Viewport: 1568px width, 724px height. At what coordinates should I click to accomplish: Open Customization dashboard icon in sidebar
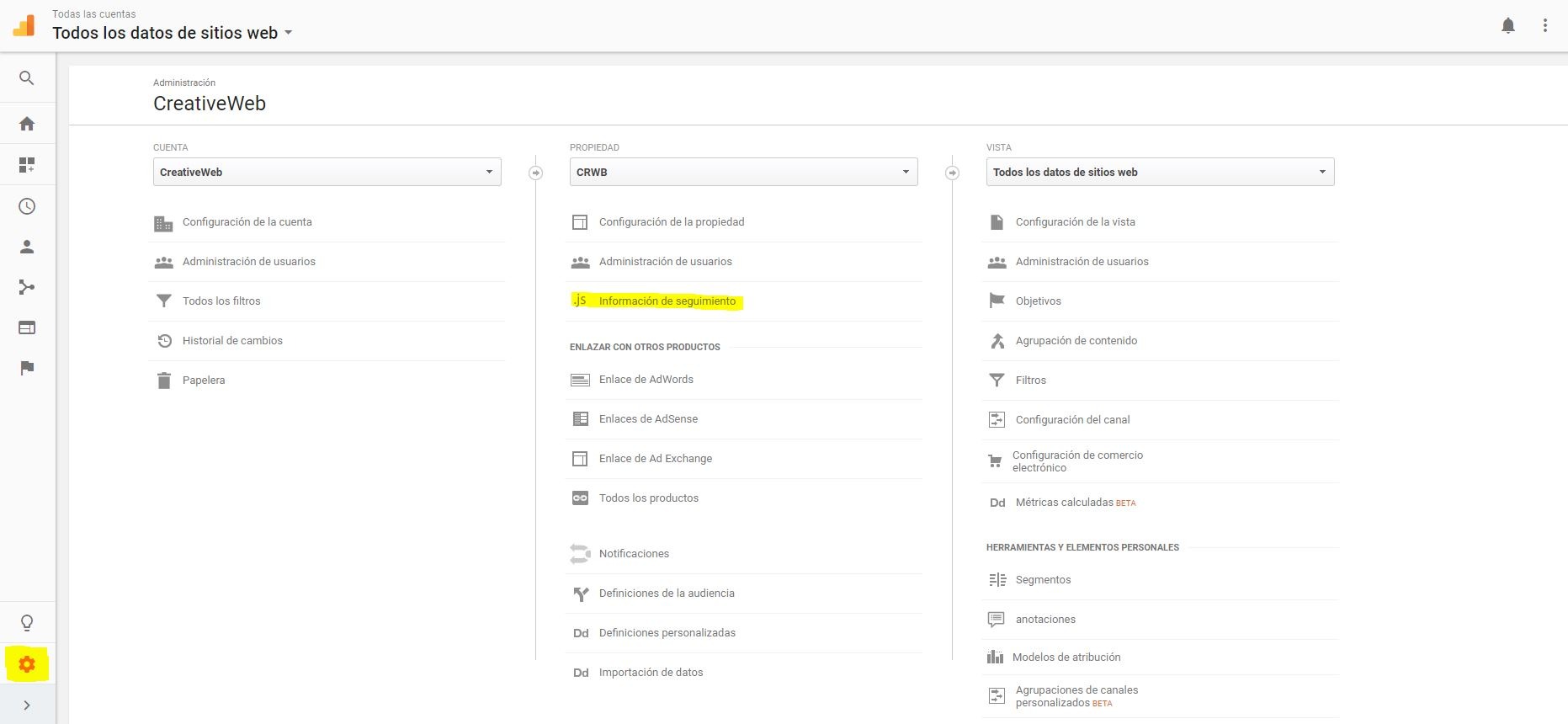pos(27,165)
